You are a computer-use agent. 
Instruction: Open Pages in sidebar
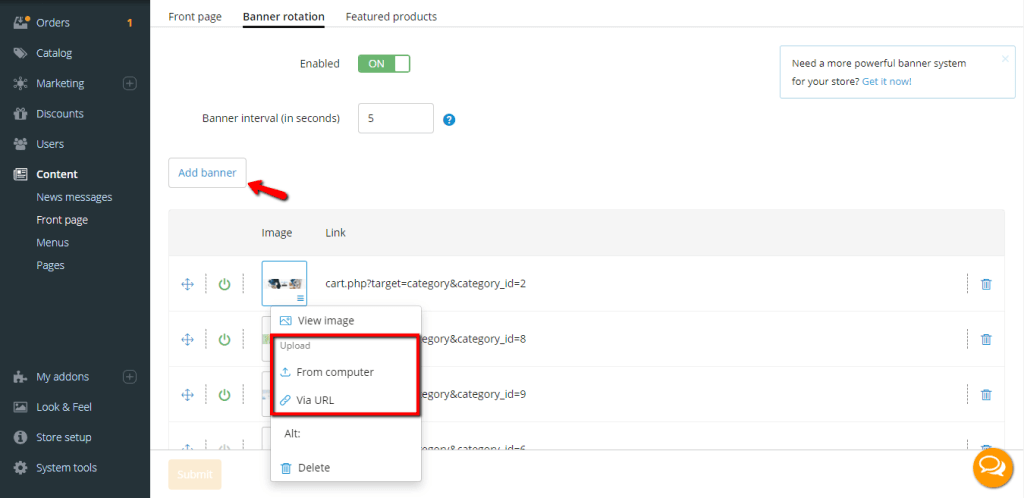point(50,265)
